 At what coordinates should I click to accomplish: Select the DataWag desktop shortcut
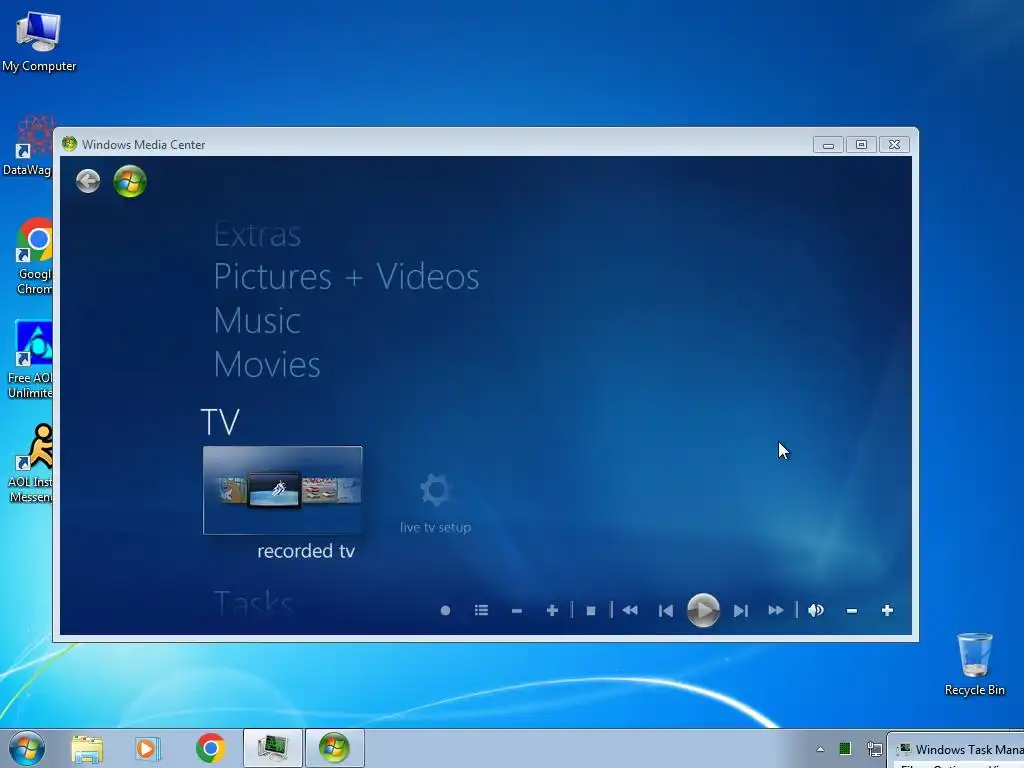(27, 147)
